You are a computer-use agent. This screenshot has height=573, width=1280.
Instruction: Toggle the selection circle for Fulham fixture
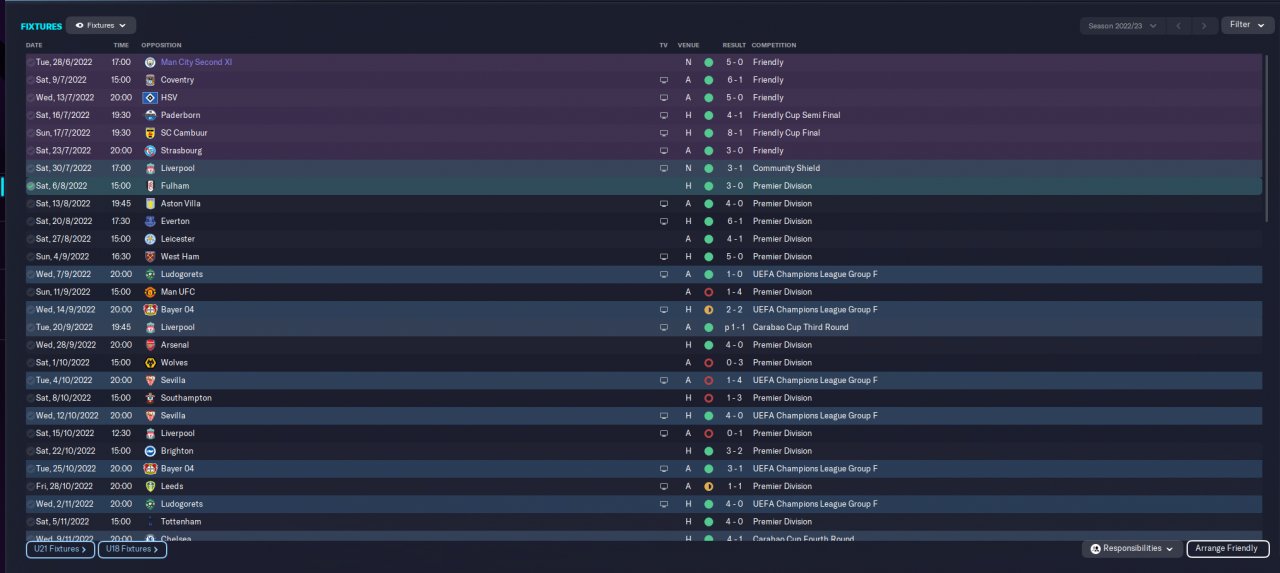[31, 186]
